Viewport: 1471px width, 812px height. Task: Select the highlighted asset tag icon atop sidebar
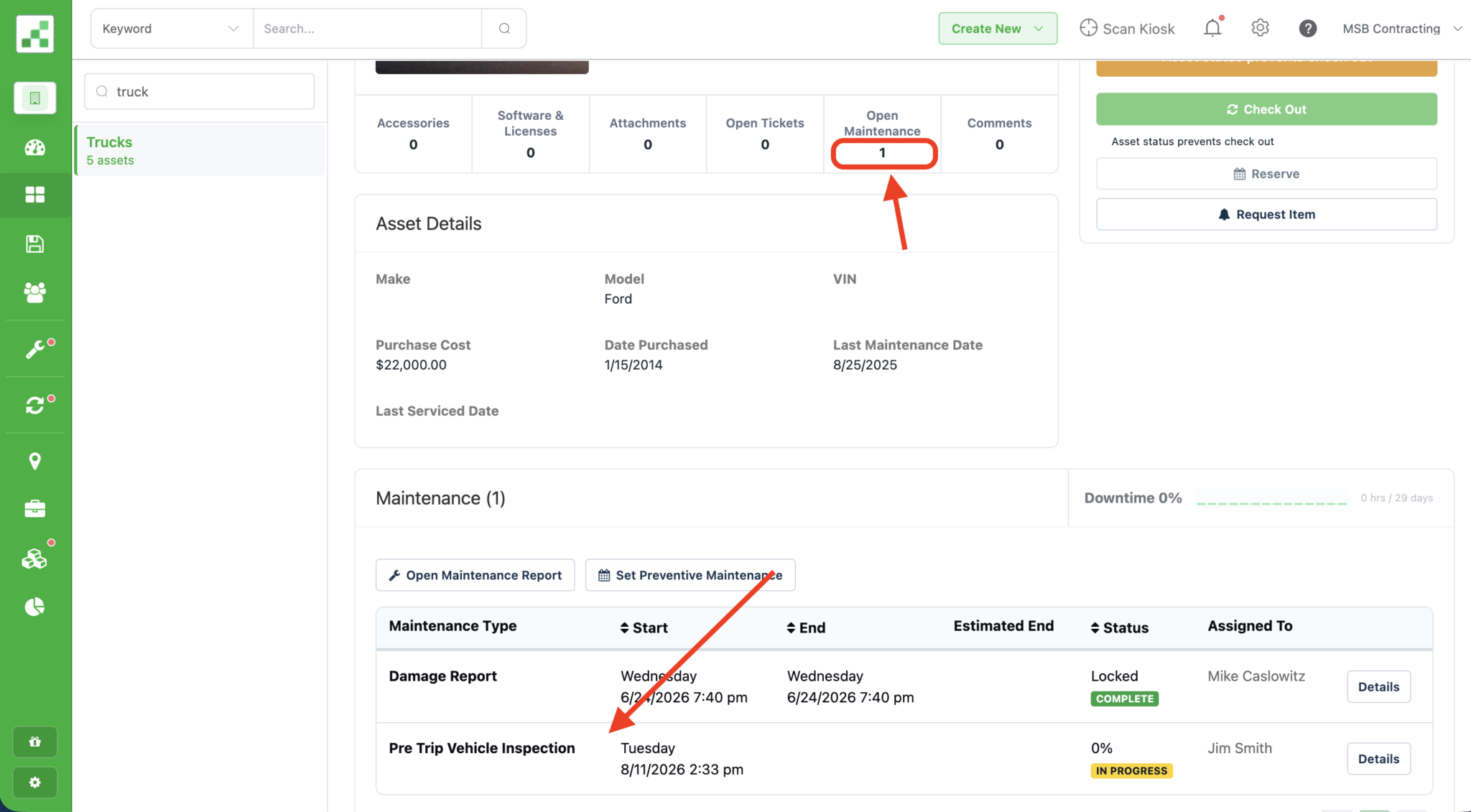(34, 98)
